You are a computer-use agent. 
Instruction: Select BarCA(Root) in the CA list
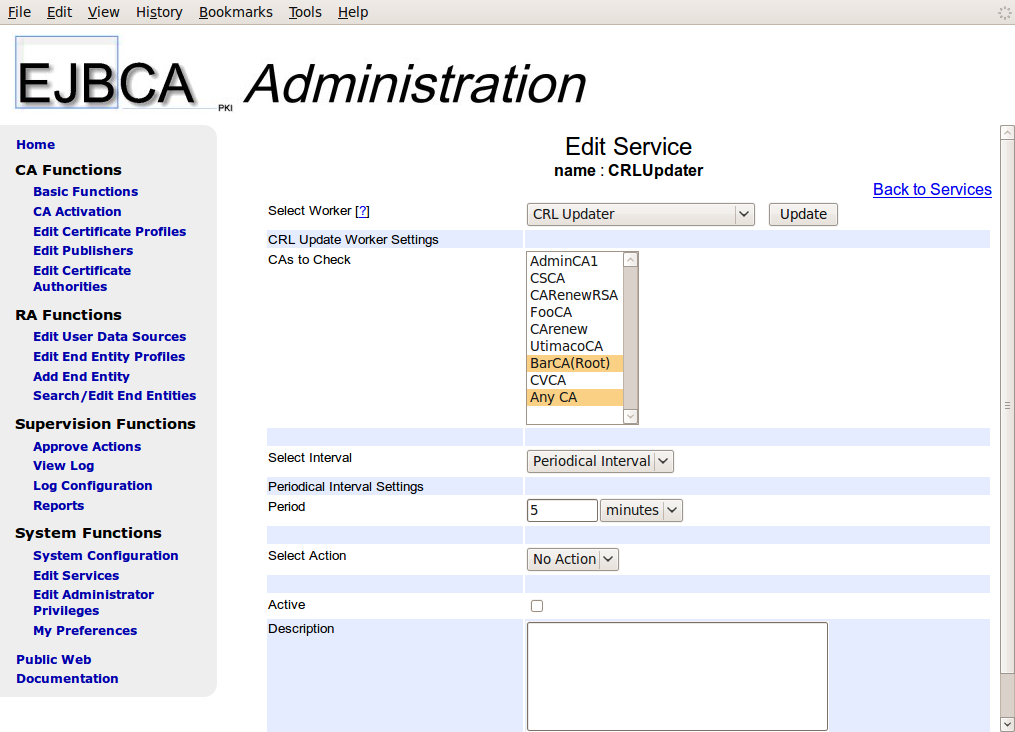pos(570,363)
